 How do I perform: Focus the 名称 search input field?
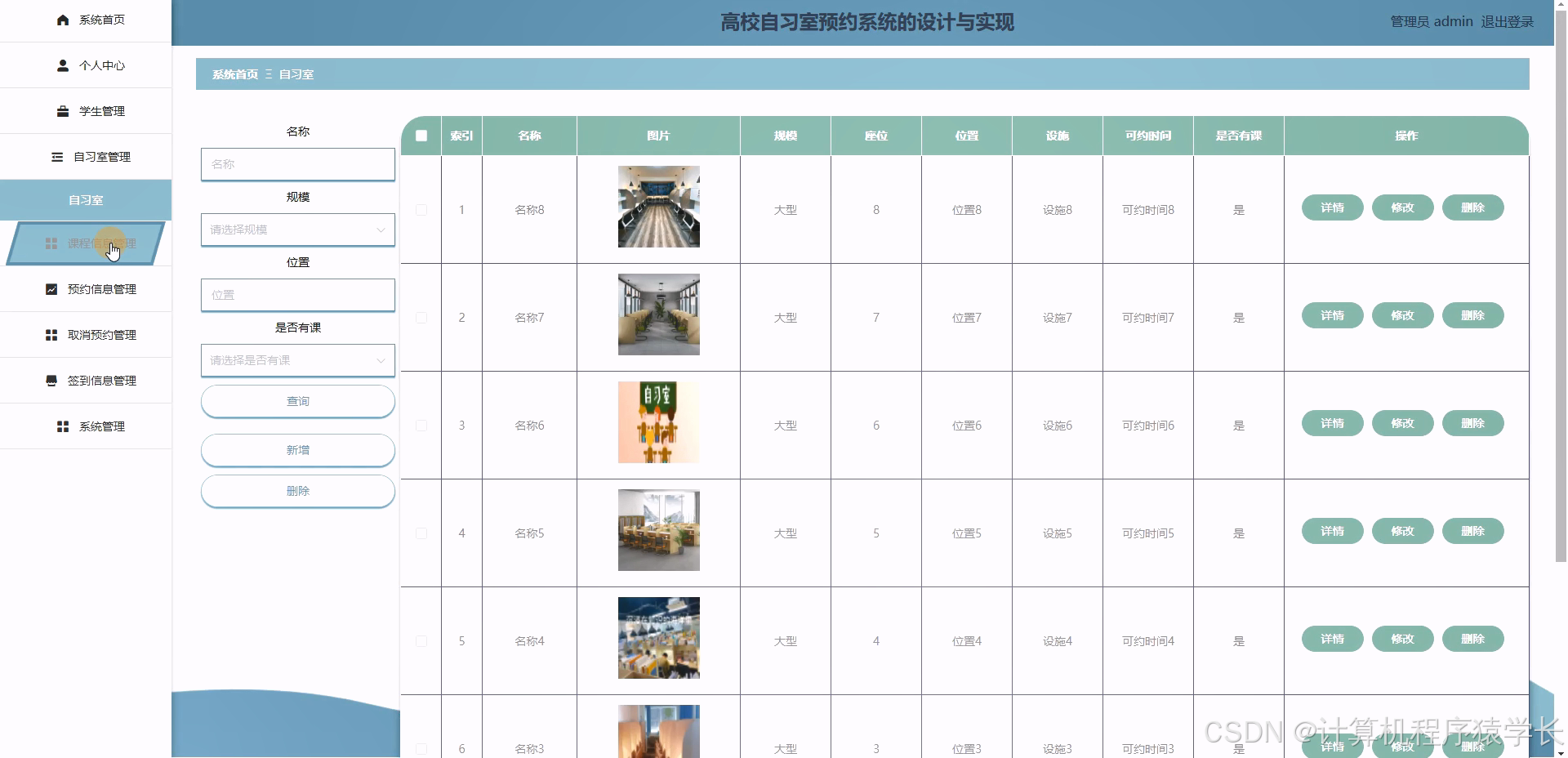pyautogui.click(x=298, y=164)
